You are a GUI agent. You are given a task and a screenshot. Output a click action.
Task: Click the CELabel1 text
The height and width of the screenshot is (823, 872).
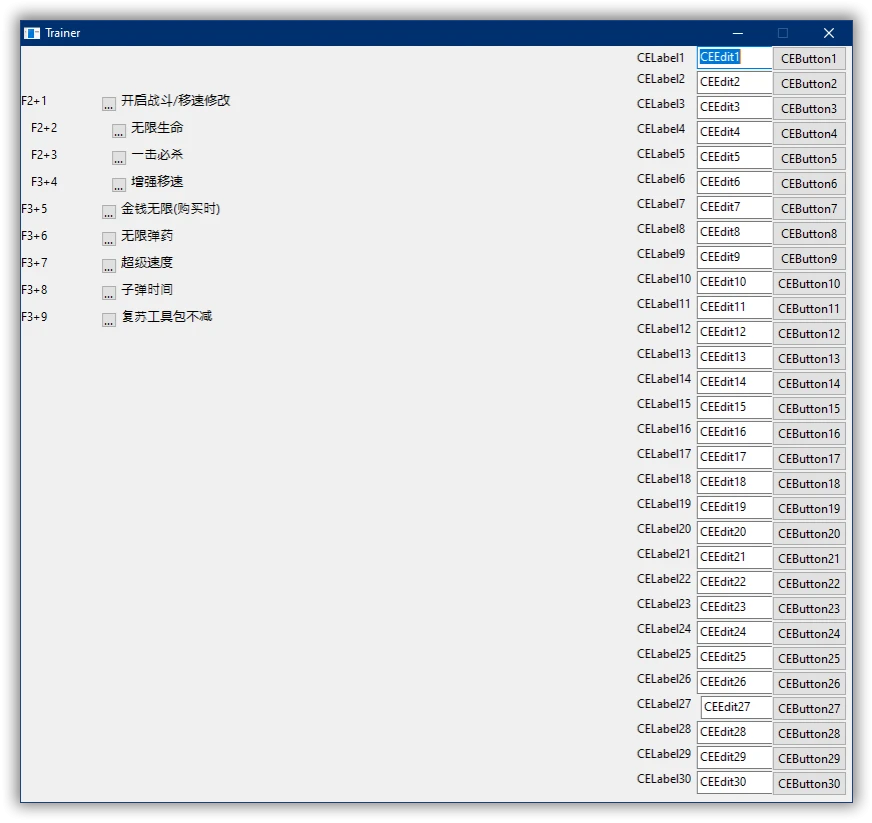pyautogui.click(x=661, y=58)
